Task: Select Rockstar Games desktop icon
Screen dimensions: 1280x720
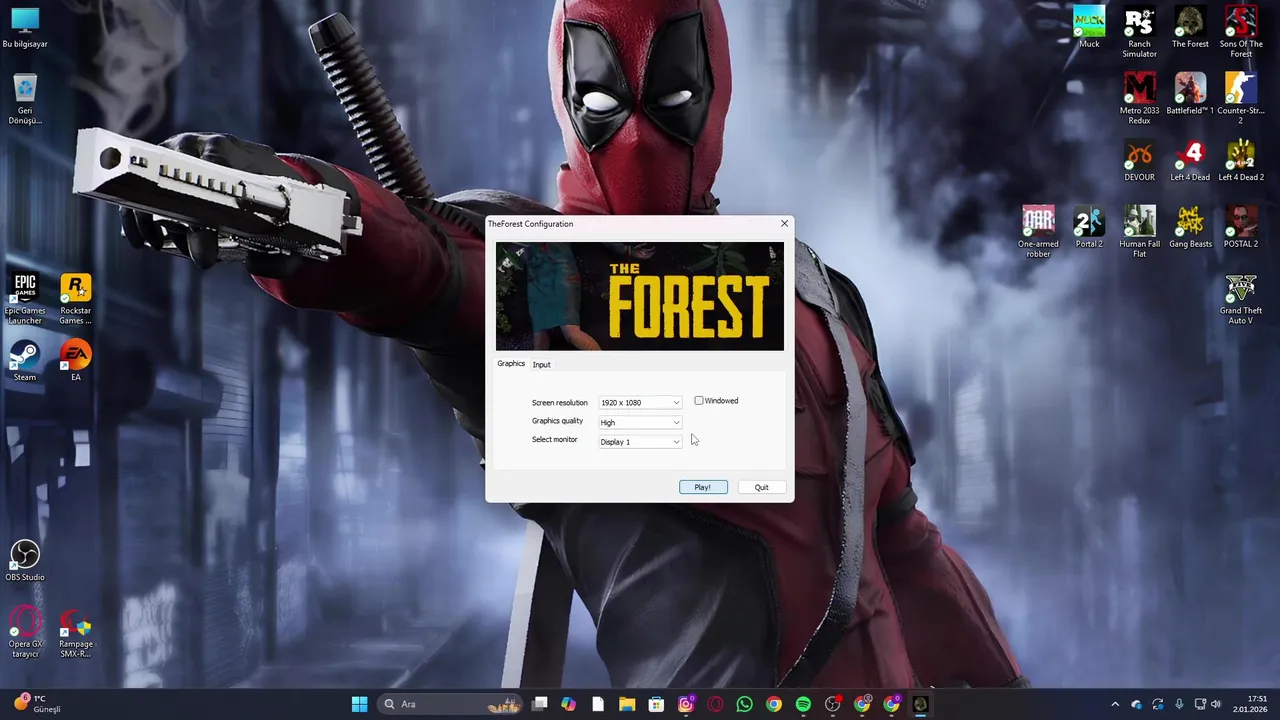Action: click(x=75, y=299)
